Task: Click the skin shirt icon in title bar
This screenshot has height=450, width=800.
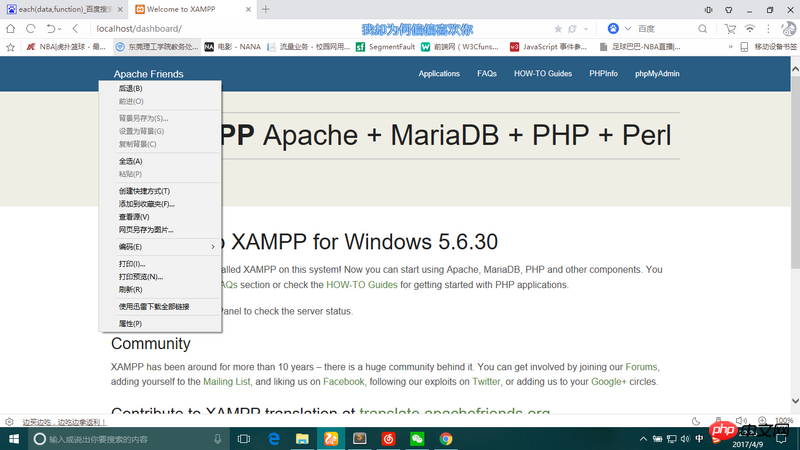Action: click(729, 10)
